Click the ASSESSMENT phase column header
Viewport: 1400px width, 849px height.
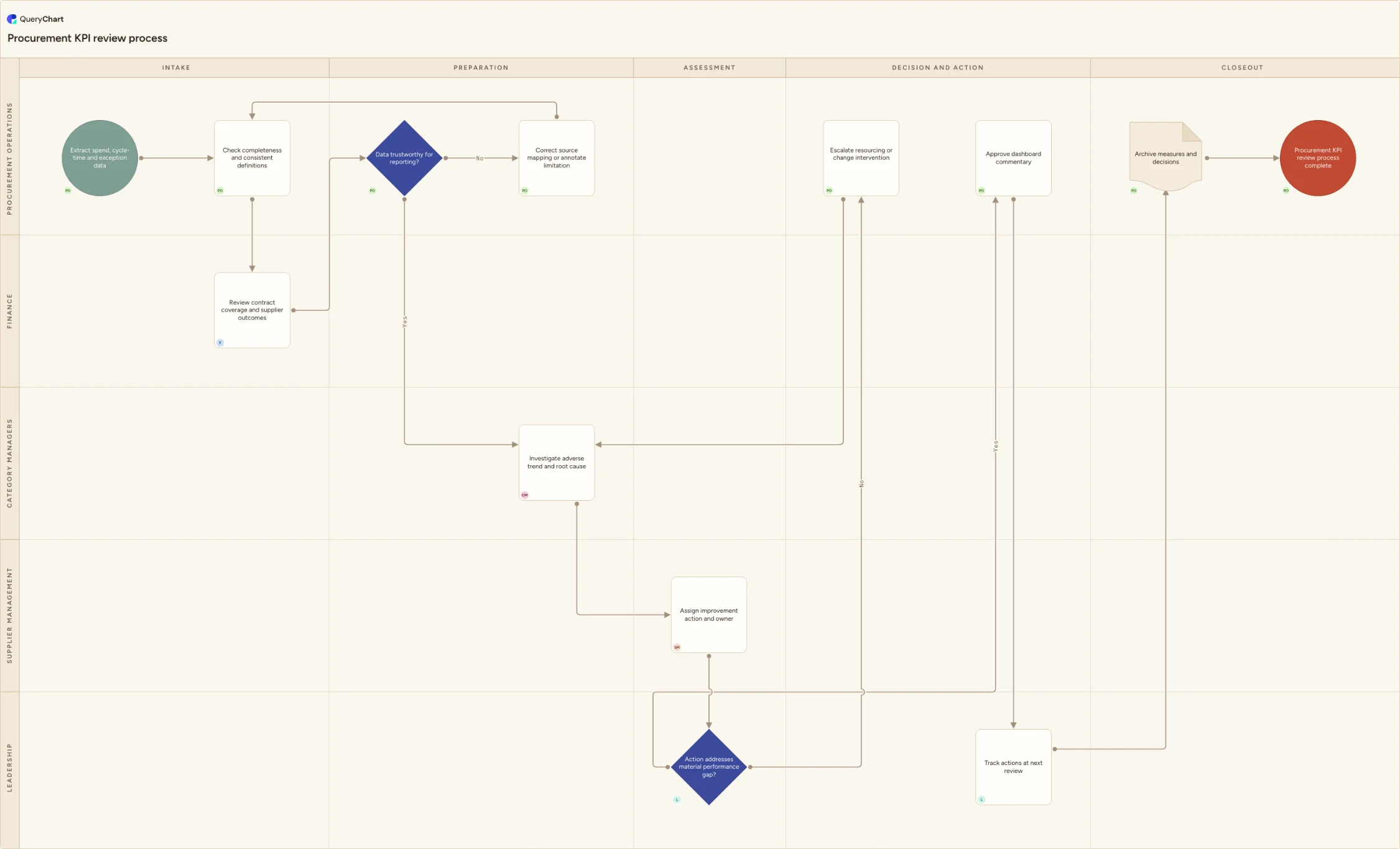710,68
